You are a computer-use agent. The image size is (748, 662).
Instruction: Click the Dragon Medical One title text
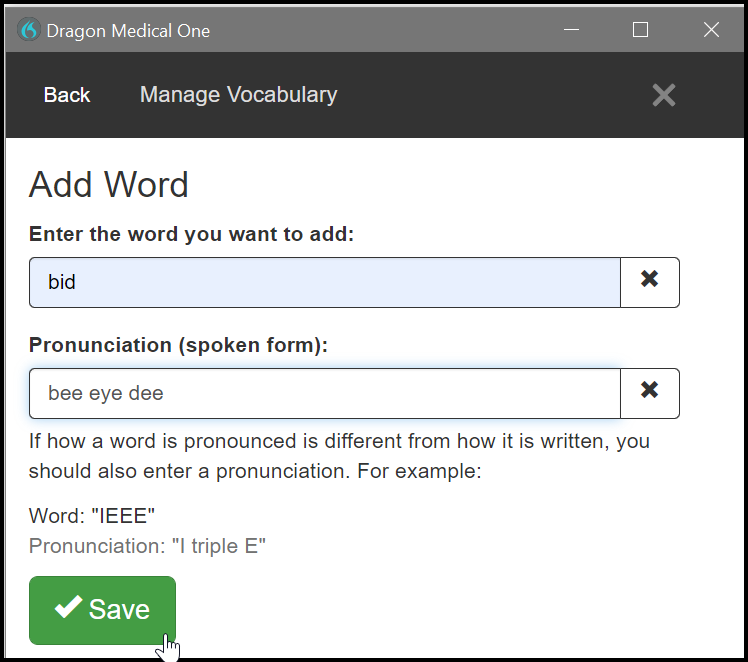pos(128,31)
